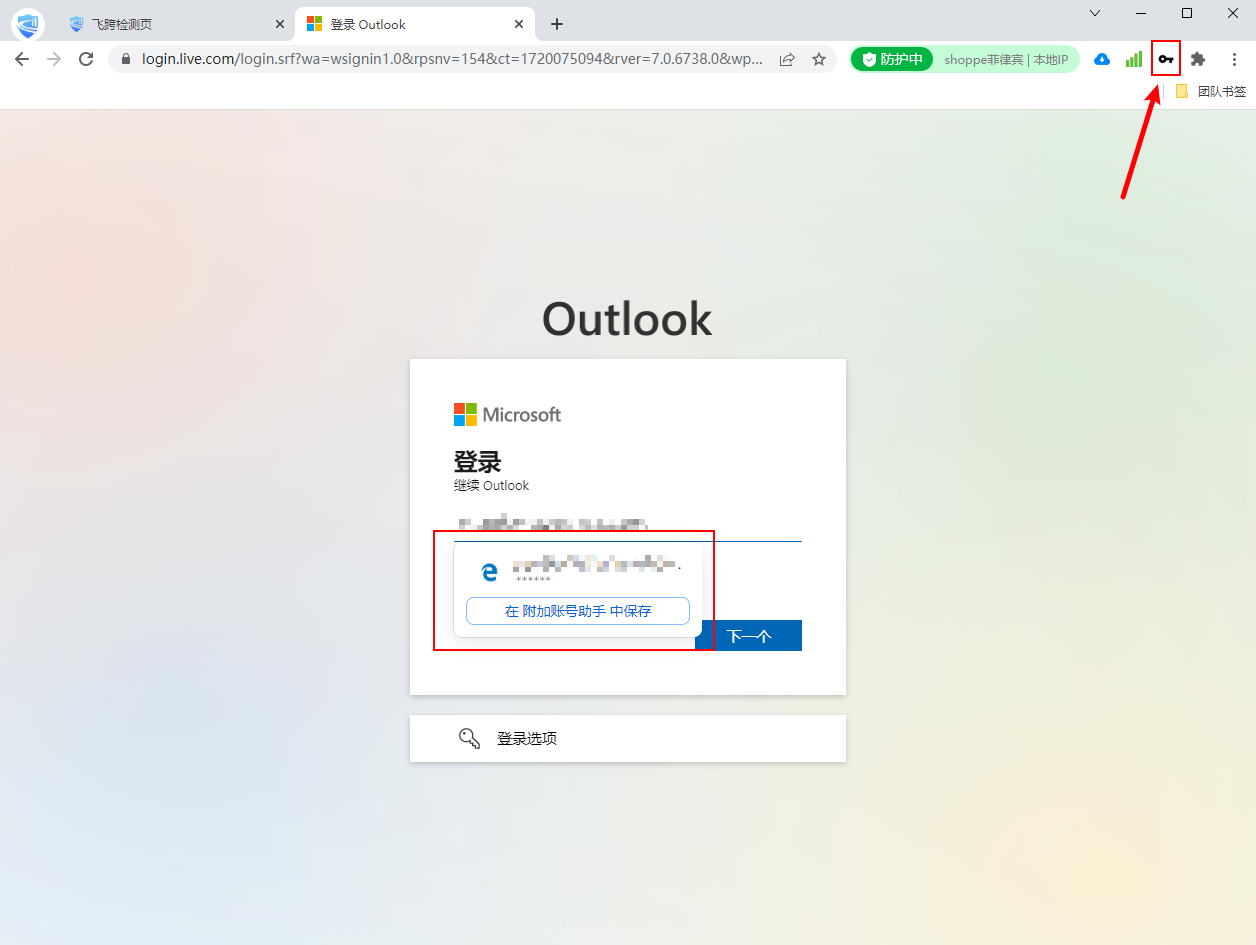
Task: Click 在 附加账号助手 中保存 button
Action: tap(578, 611)
